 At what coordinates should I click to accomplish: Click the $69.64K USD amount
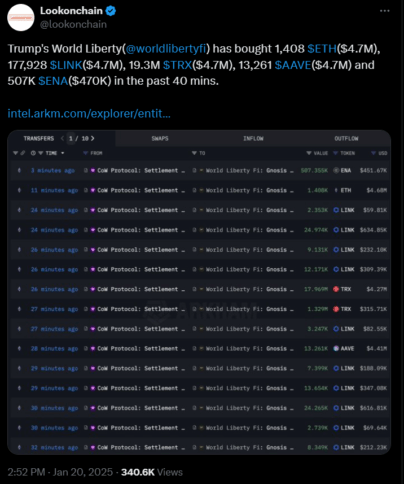tap(375, 428)
